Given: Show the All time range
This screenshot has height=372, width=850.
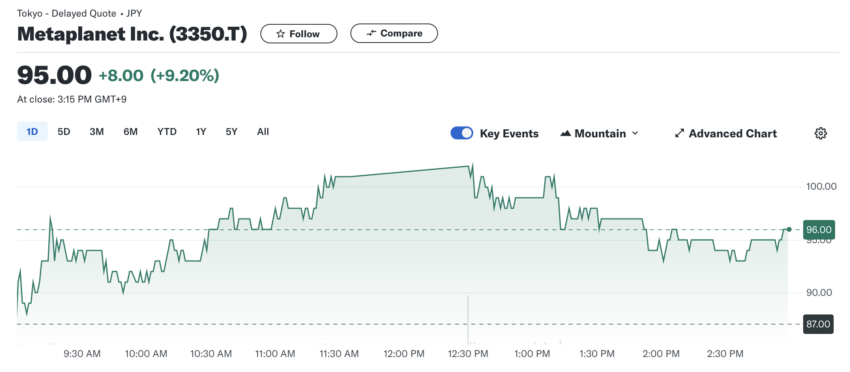Looking at the screenshot, I should click(x=263, y=132).
